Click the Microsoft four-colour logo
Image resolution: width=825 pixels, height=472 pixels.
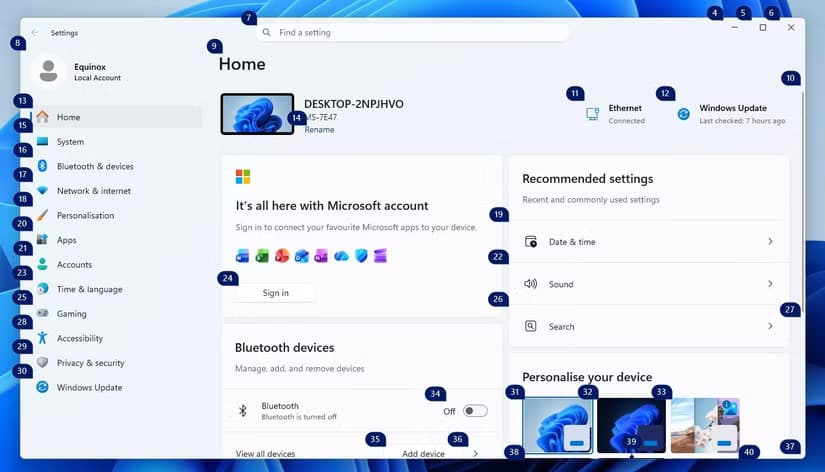pyautogui.click(x=243, y=177)
